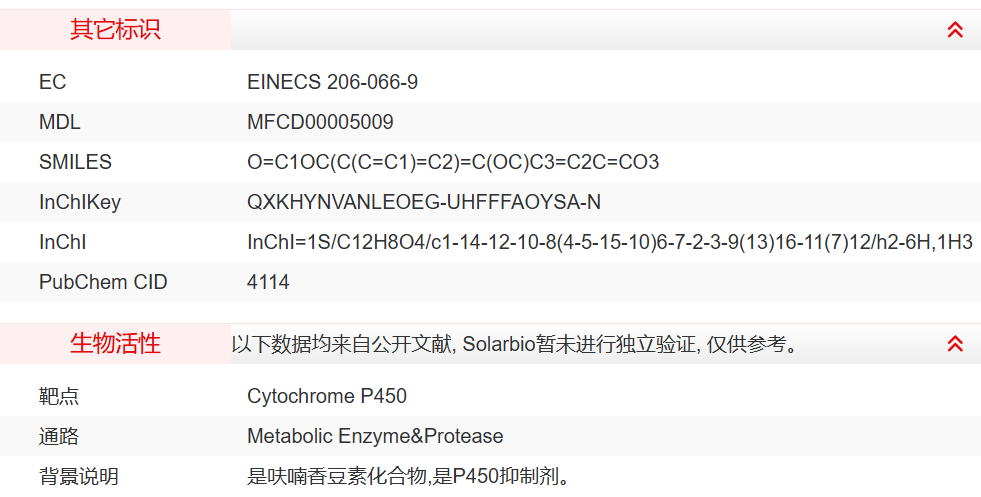This screenshot has width=981, height=497.
Task: Click the Solarbio disclaimer text
Action: [x=515, y=344]
